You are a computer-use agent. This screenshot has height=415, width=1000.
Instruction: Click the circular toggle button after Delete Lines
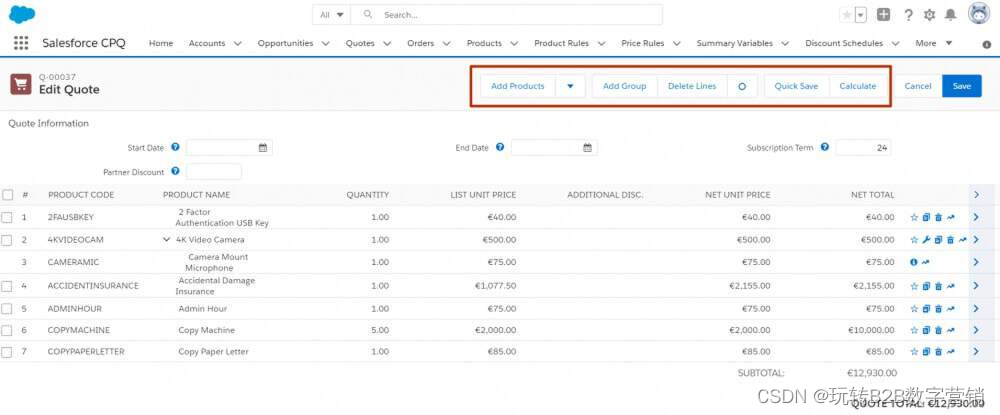(x=742, y=86)
